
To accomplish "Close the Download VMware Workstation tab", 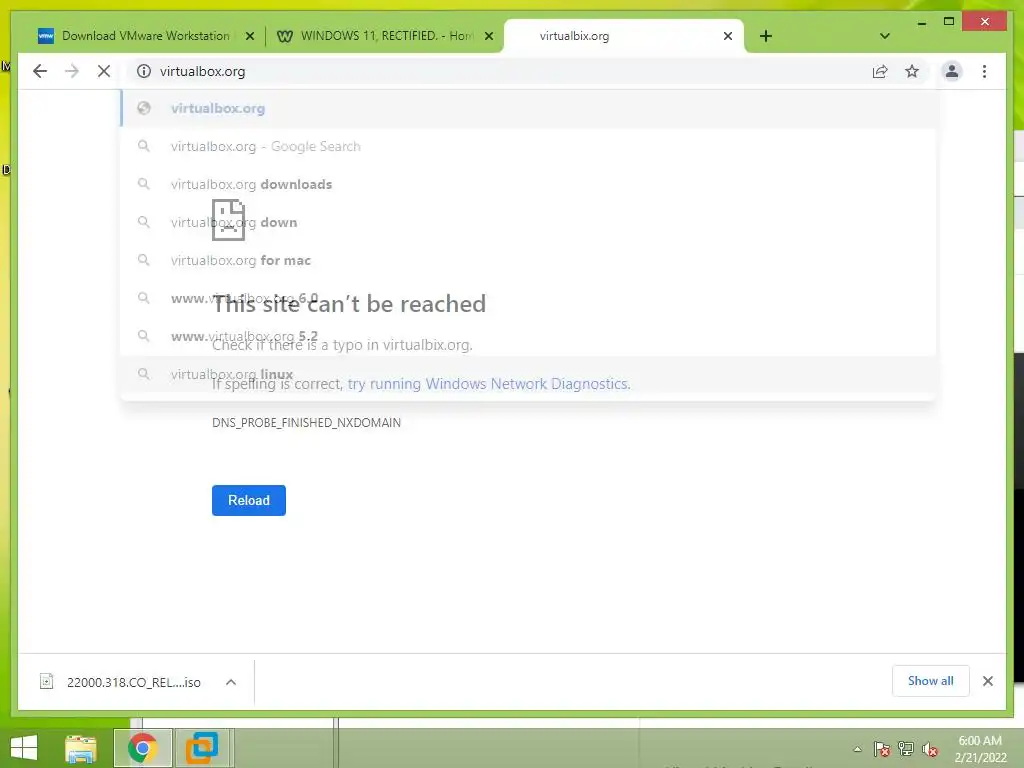I will pos(249,36).
